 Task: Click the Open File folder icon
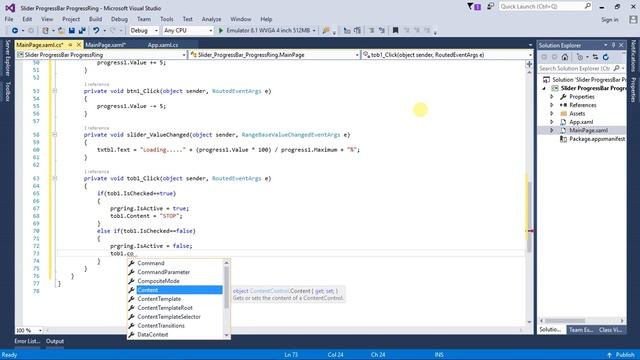[61, 31]
